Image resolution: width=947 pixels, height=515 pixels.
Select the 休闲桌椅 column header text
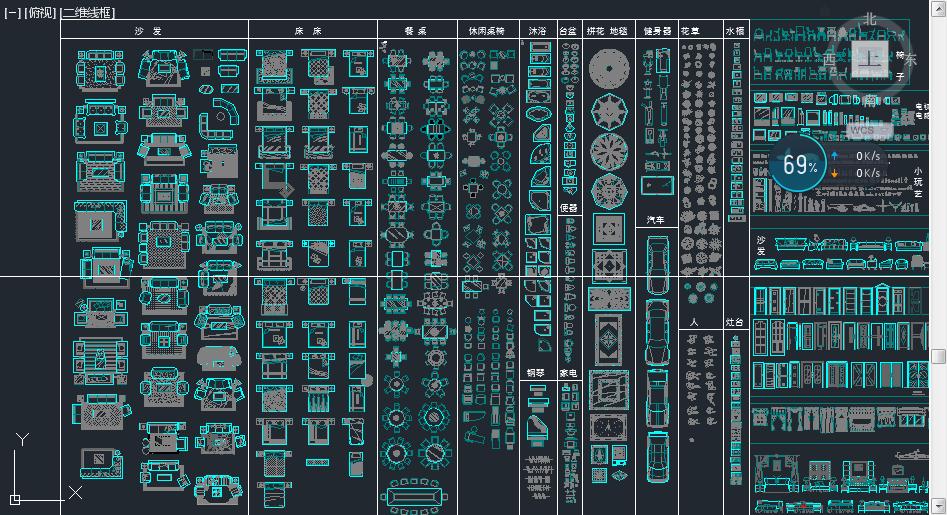click(x=486, y=30)
